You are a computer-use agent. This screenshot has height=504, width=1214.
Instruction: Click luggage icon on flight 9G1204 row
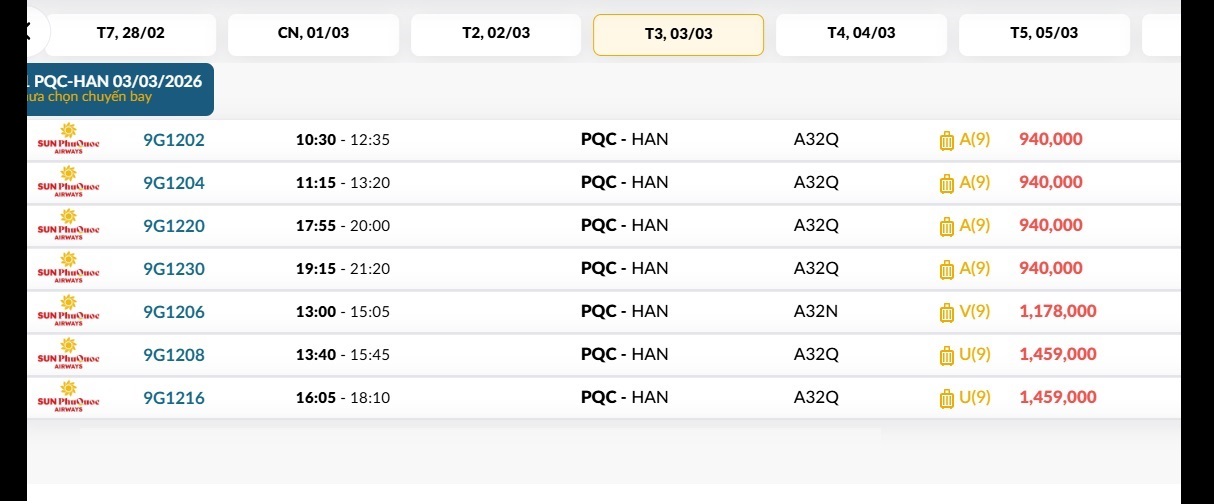point(946,183)
